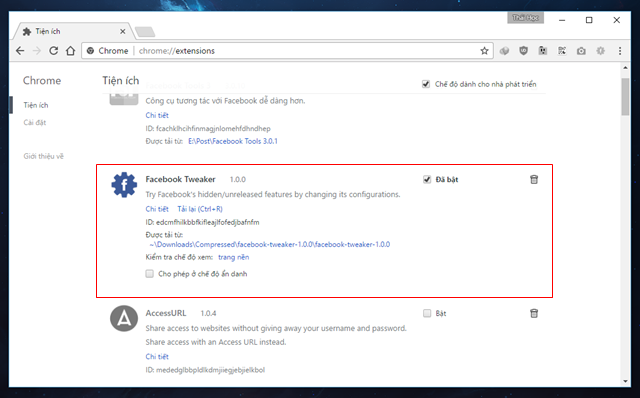
Task: Bookmark this page with the star icon
Action: pos(484,51)
